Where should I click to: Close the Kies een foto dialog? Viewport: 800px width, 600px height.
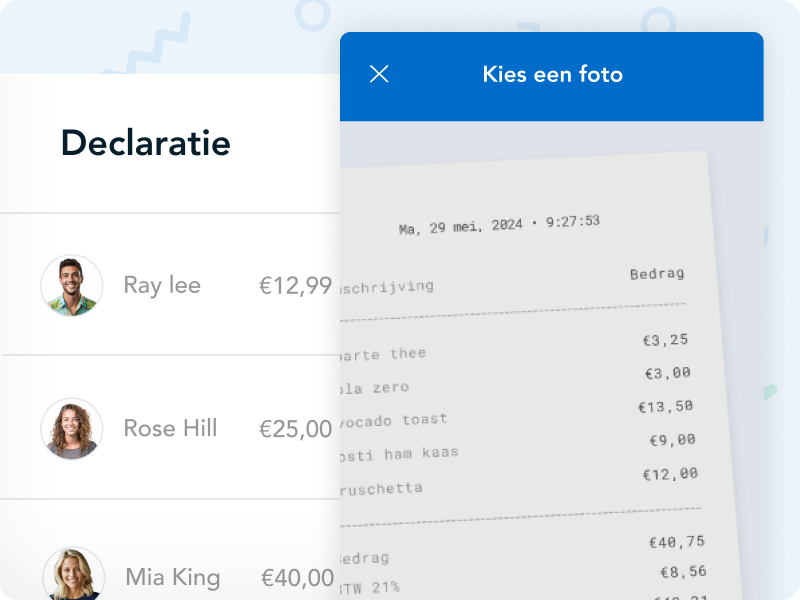coord(379,74)
